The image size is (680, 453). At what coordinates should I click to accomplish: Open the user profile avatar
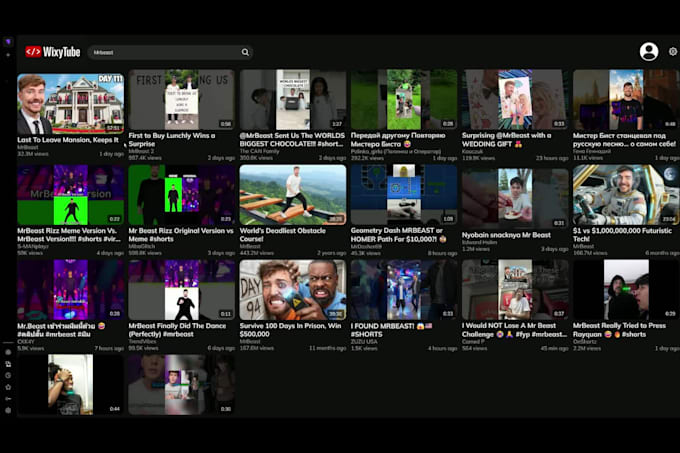point(649,52)
